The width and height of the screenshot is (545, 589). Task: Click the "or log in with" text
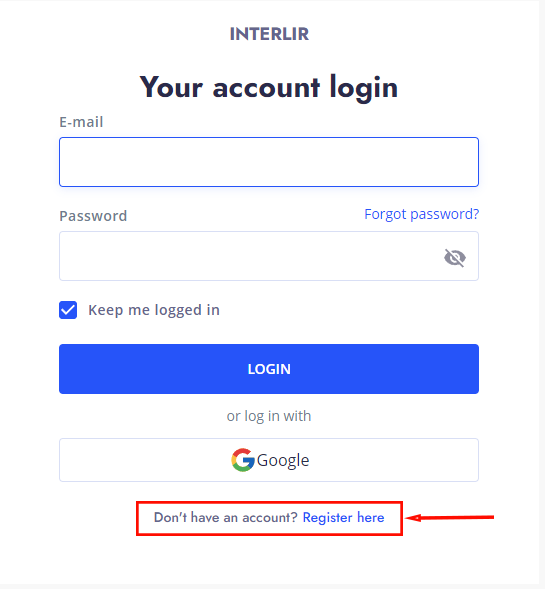(269, 416)
